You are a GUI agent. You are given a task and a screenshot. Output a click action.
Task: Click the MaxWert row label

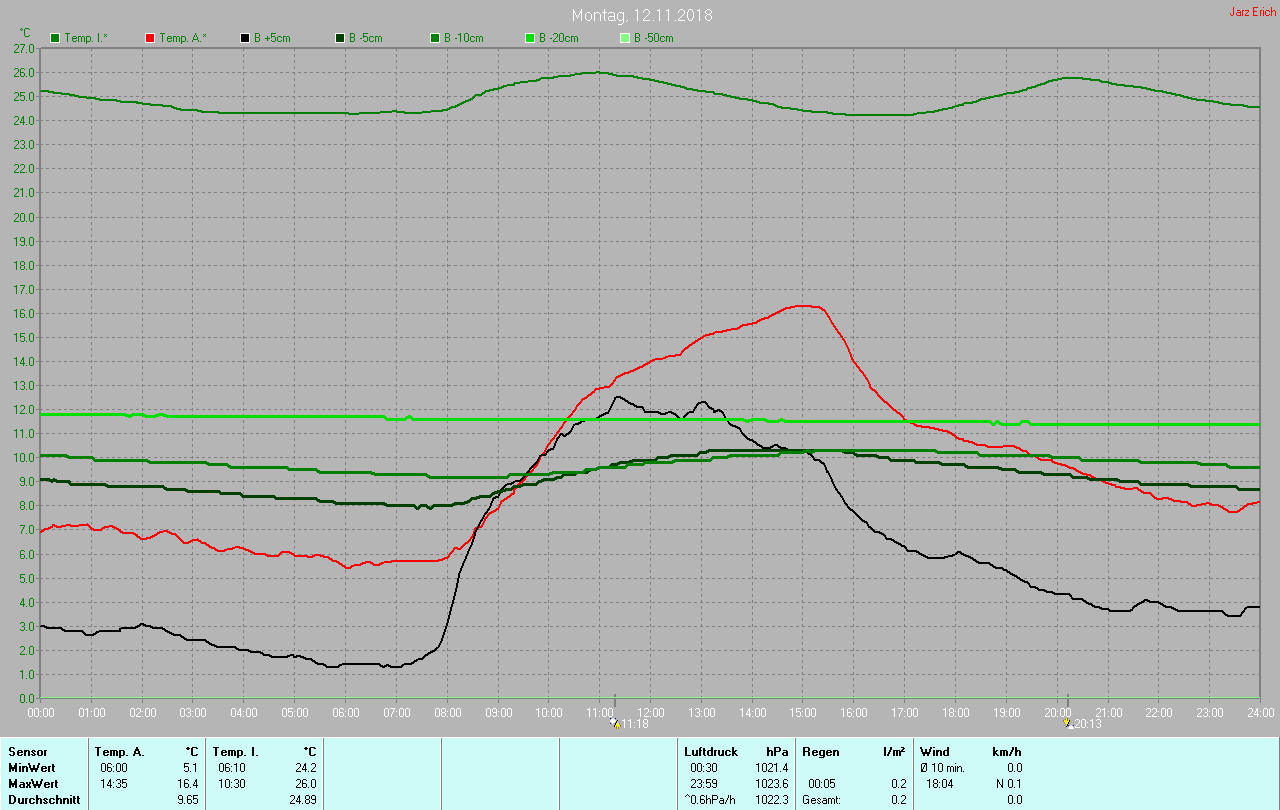coord(33,783)
